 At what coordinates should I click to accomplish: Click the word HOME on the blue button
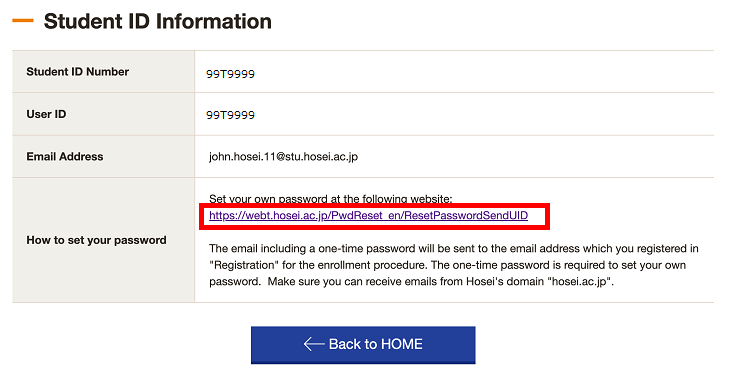tap(399, 344)
